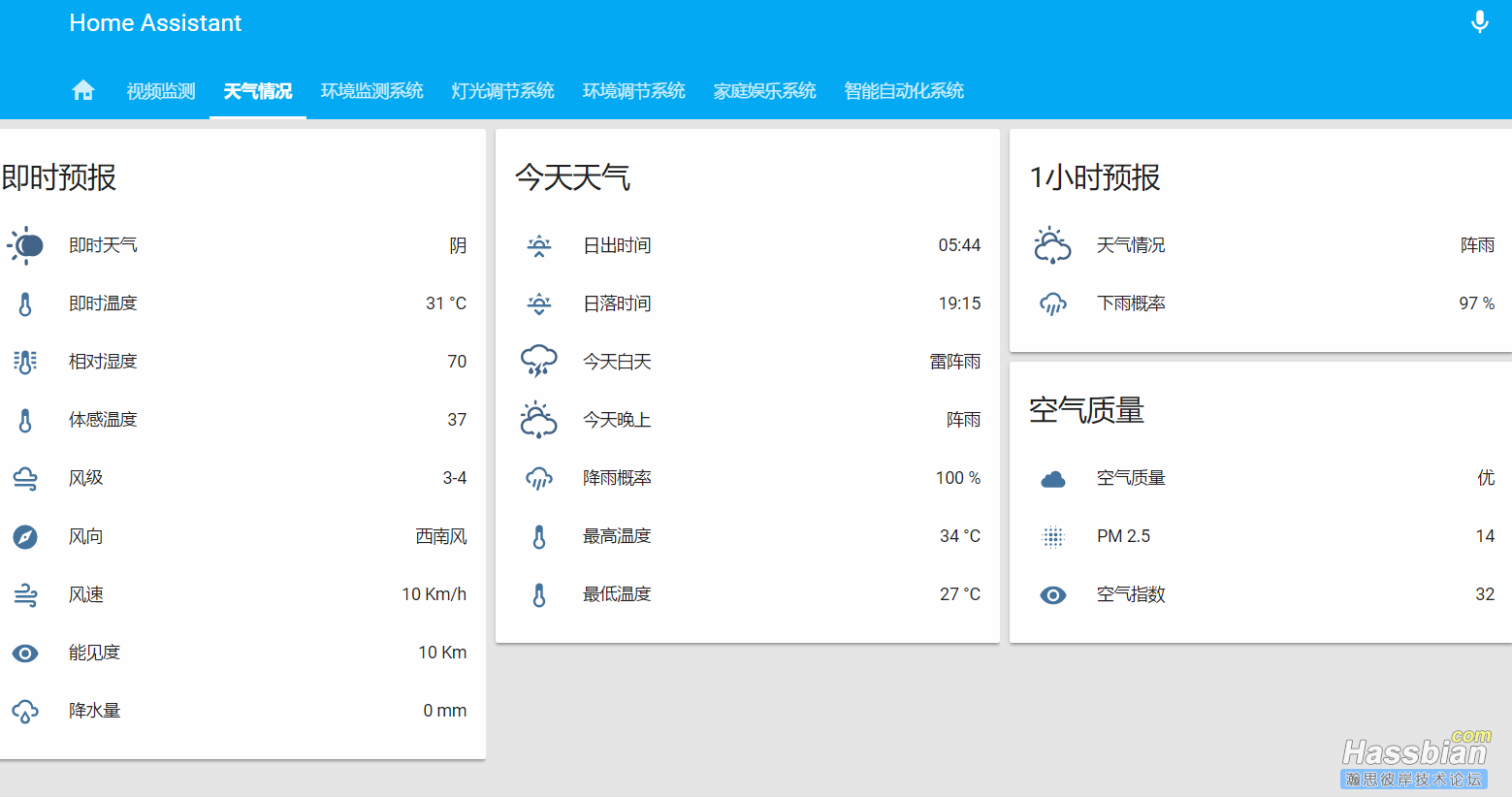The width and height of the screenshot is (1512, 797).
Task: Click the 今天晚上 row label
Action: (x=617, y=420)
